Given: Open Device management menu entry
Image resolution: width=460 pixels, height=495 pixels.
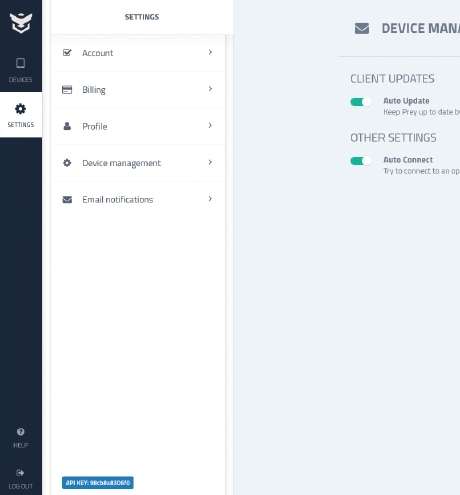Looking at the screenshot, I should pyautogui.click(x=138, y=163).
